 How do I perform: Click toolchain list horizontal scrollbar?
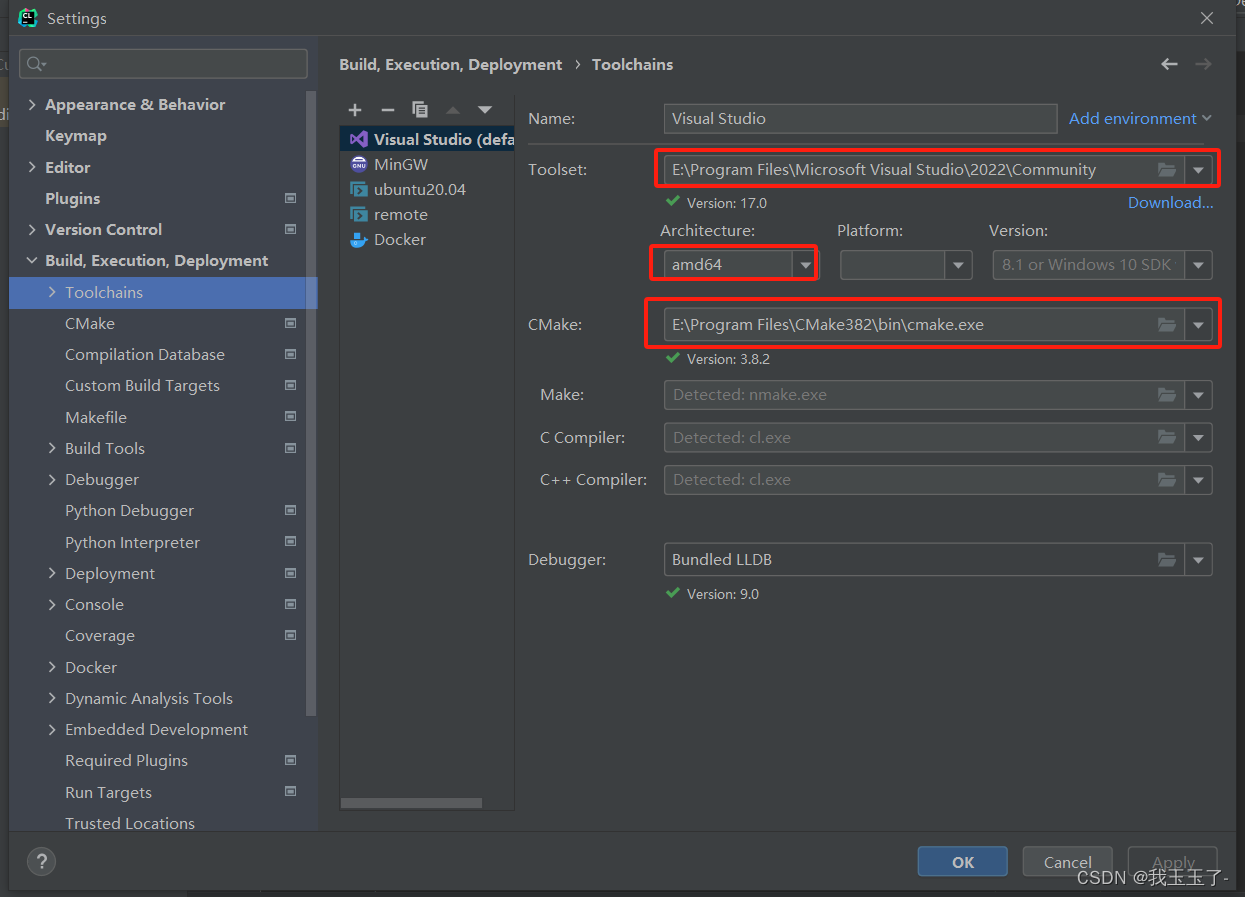click(411, 803)
